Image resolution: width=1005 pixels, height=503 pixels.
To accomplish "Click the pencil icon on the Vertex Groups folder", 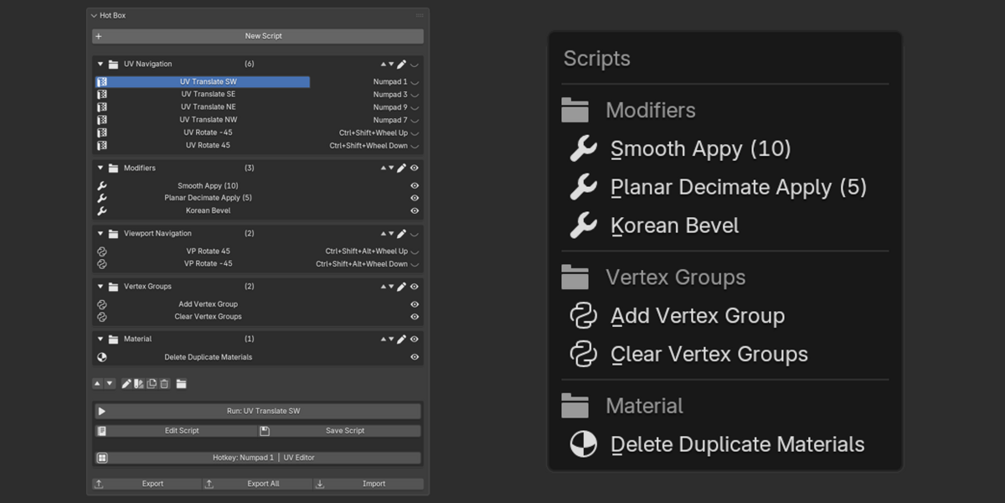I will (401, 286).
